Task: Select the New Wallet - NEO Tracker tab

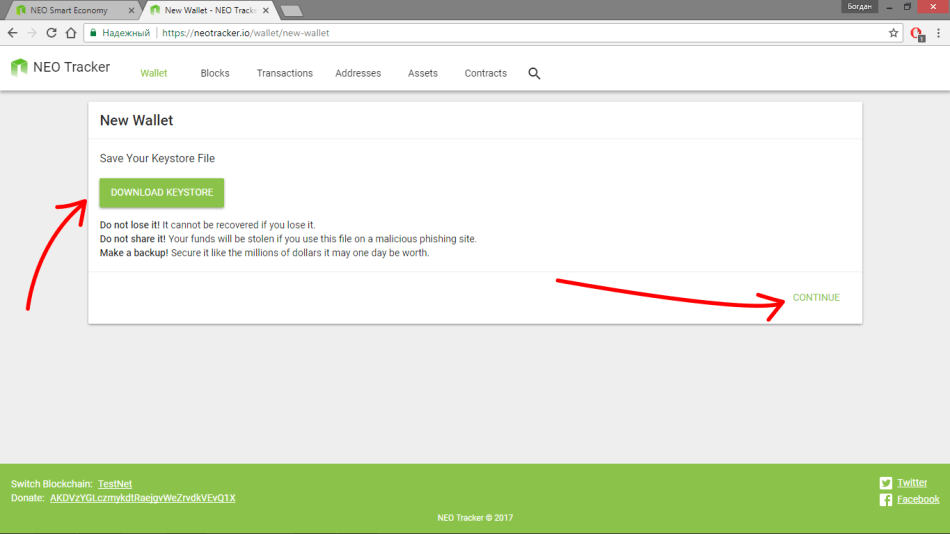Action: pyautogui.click(x=209, y=10)
